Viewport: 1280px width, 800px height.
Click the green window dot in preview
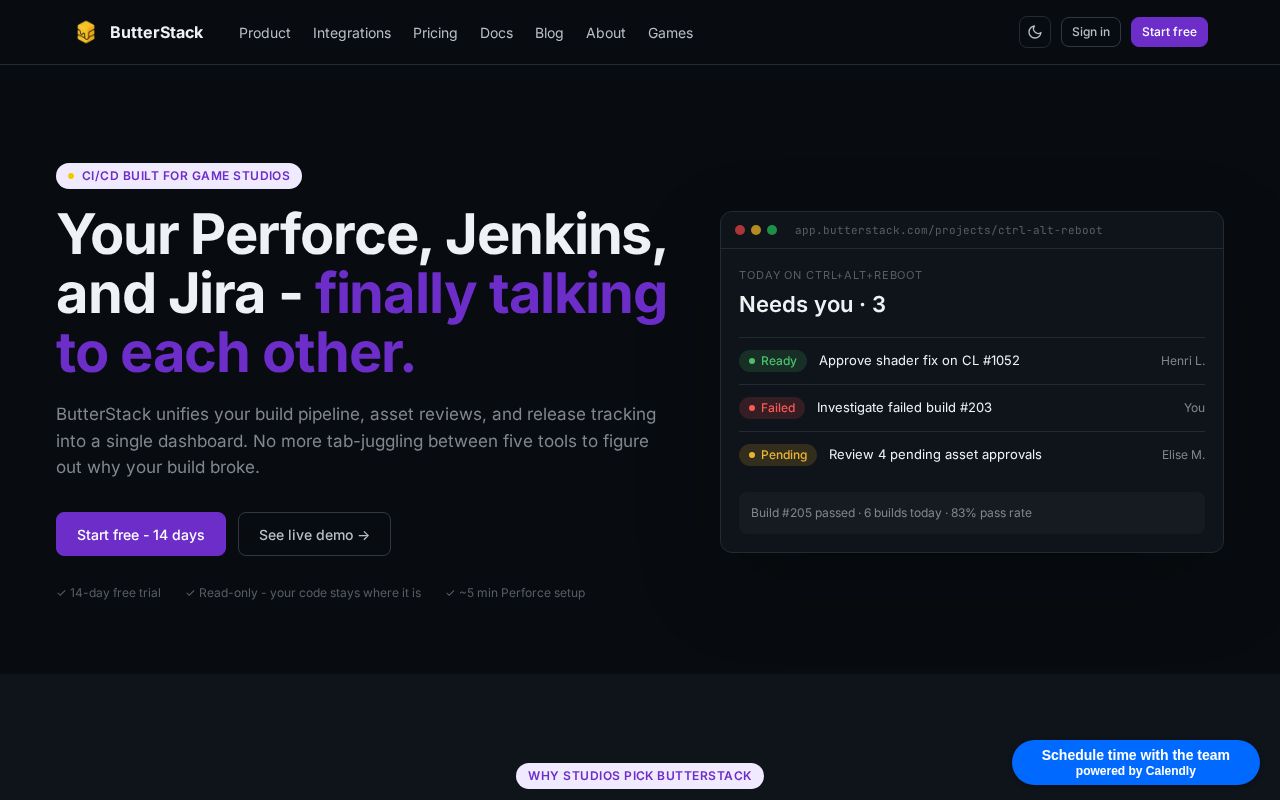coord(772,230)
